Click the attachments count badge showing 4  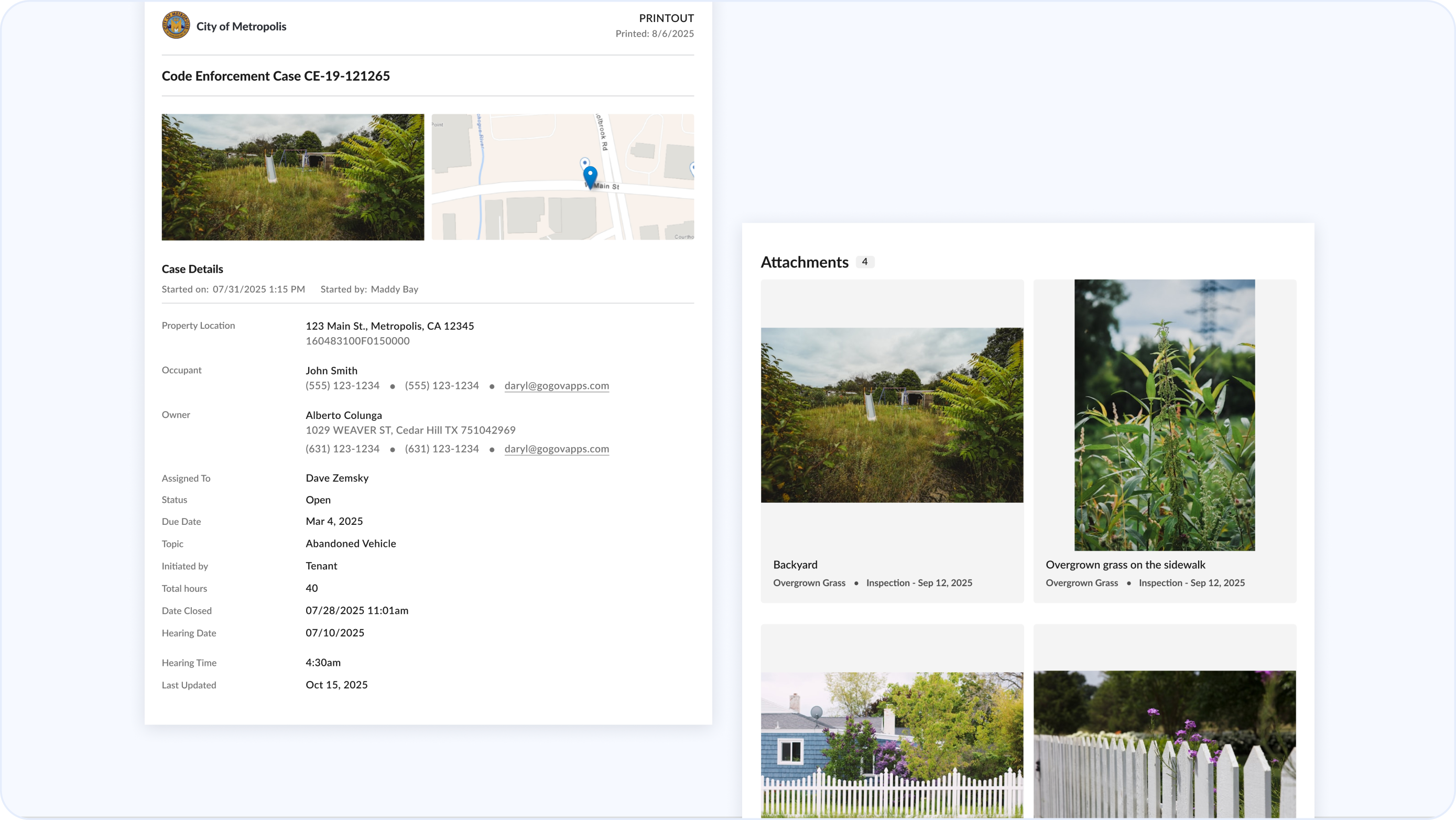click(x=864, y=262)
